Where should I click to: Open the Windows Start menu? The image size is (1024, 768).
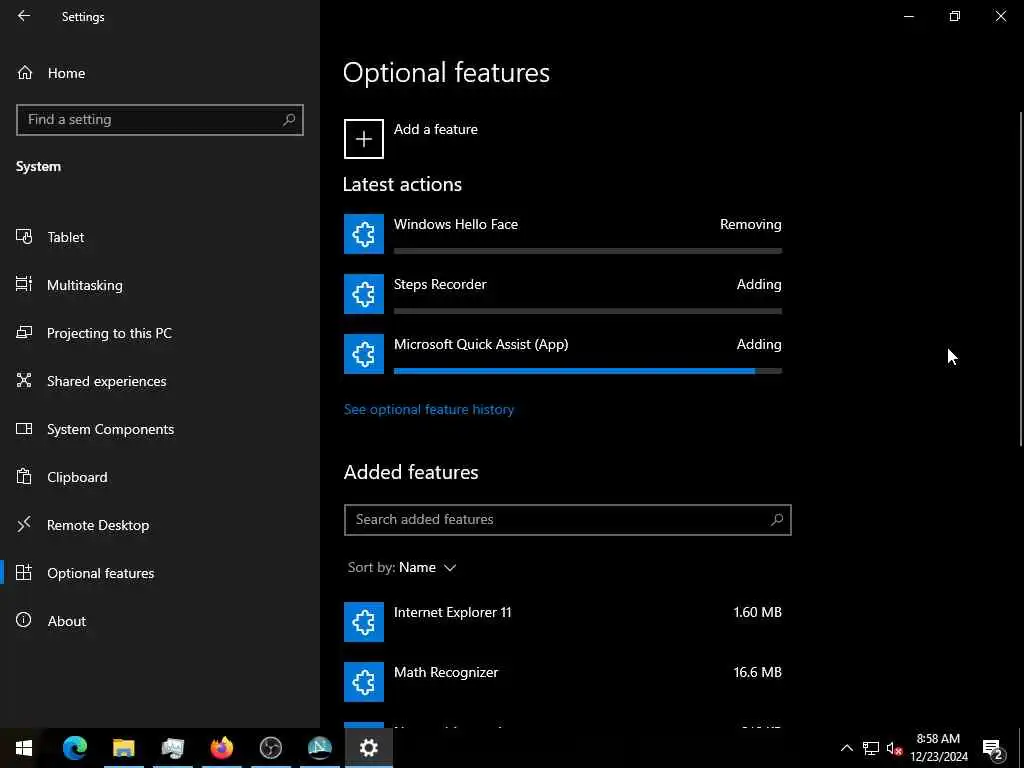24,748
